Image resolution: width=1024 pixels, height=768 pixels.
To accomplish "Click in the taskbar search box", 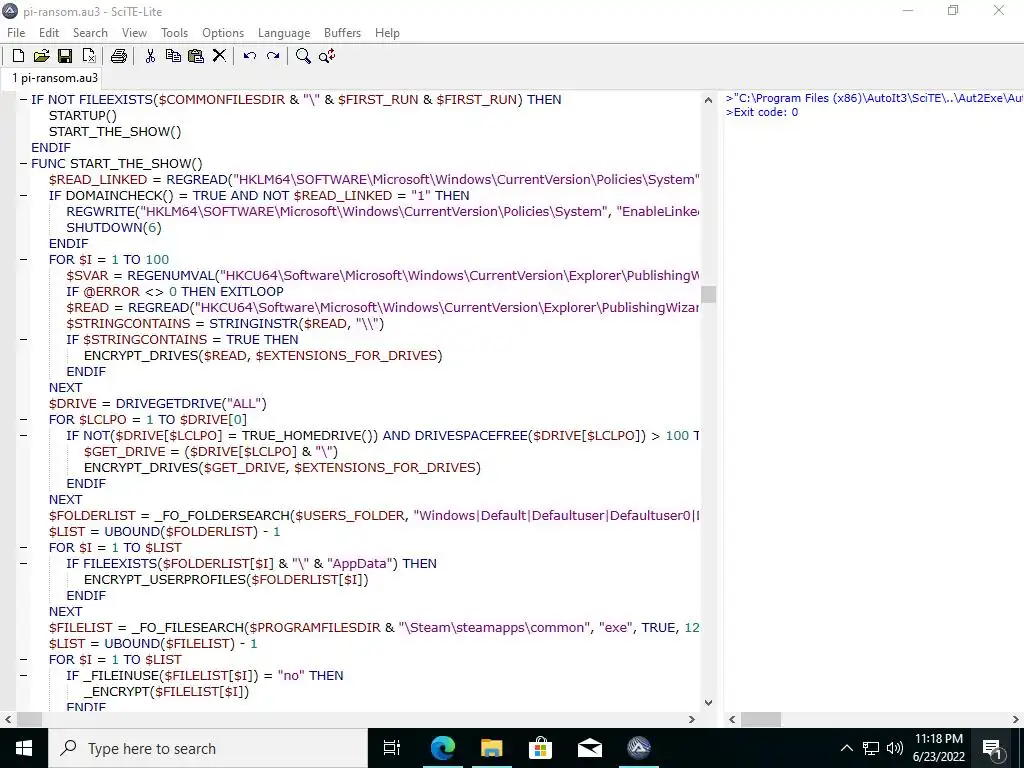I will 208,748.
